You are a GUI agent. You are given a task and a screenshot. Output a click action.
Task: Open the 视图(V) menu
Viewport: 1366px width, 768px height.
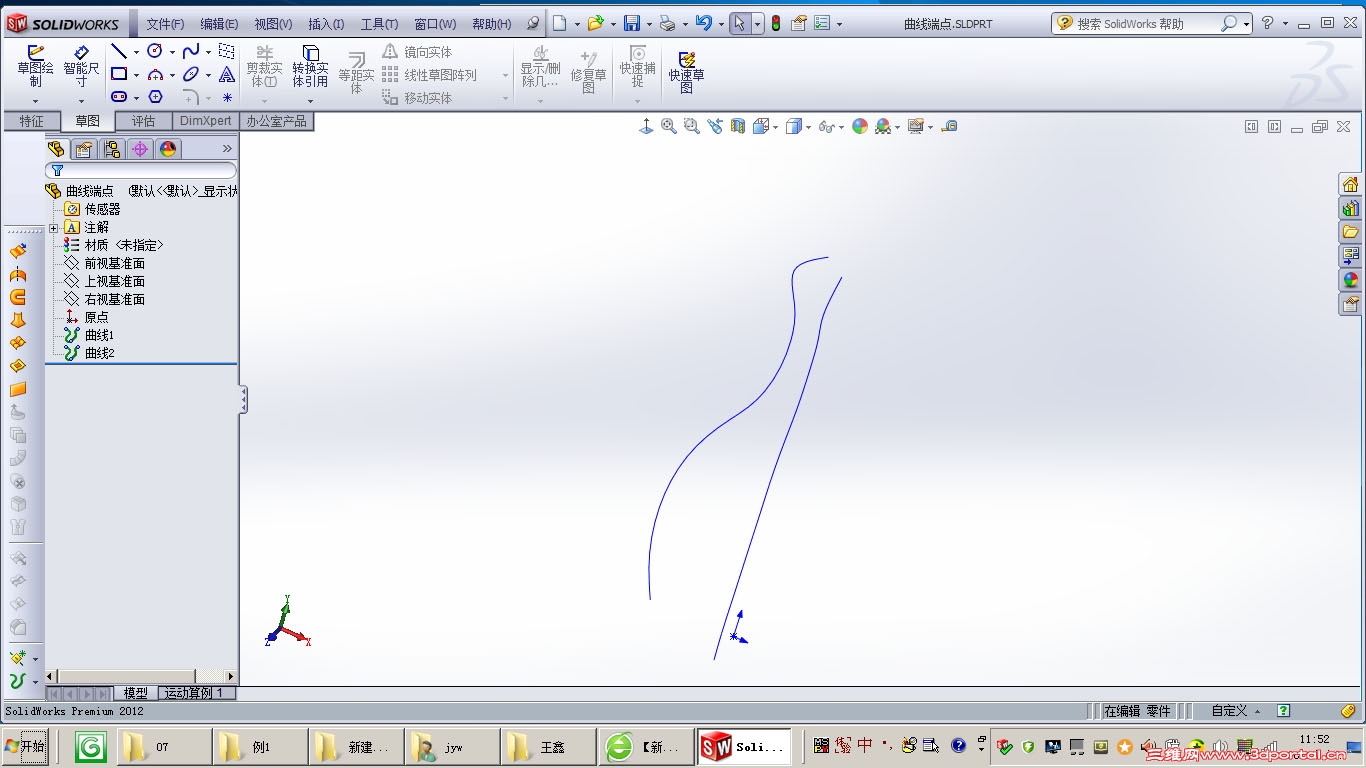point(273,24)
